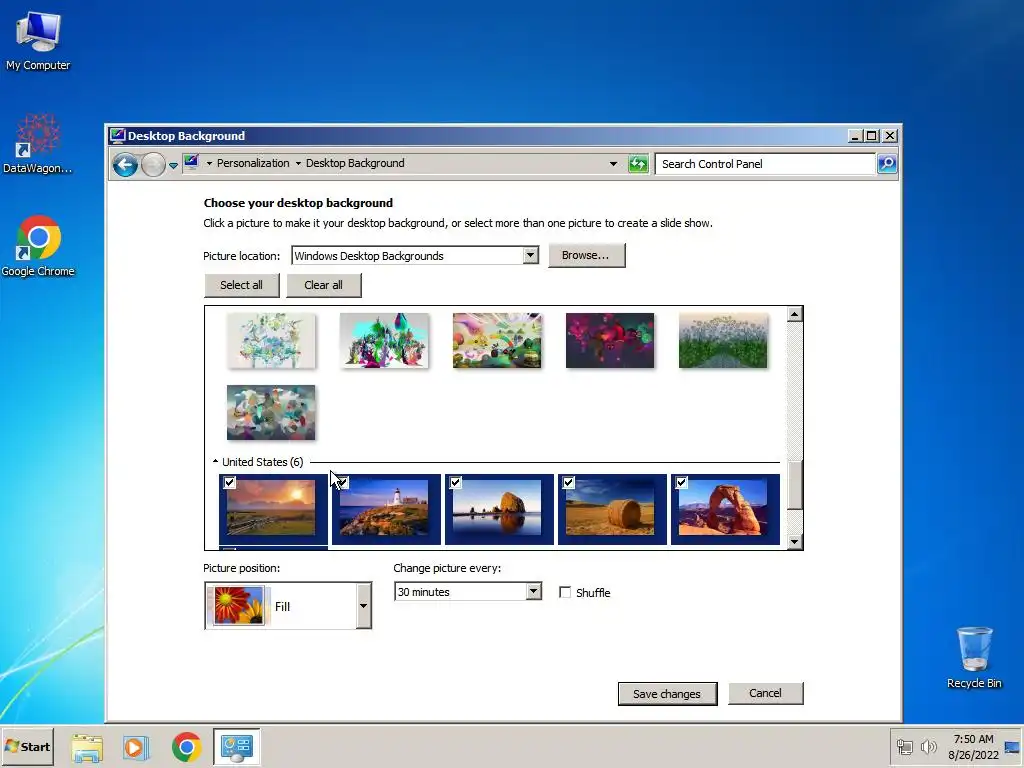
Task: Open Windows Media Player from the taskbar
Action: pyautogui.click(x=136, y=747)
